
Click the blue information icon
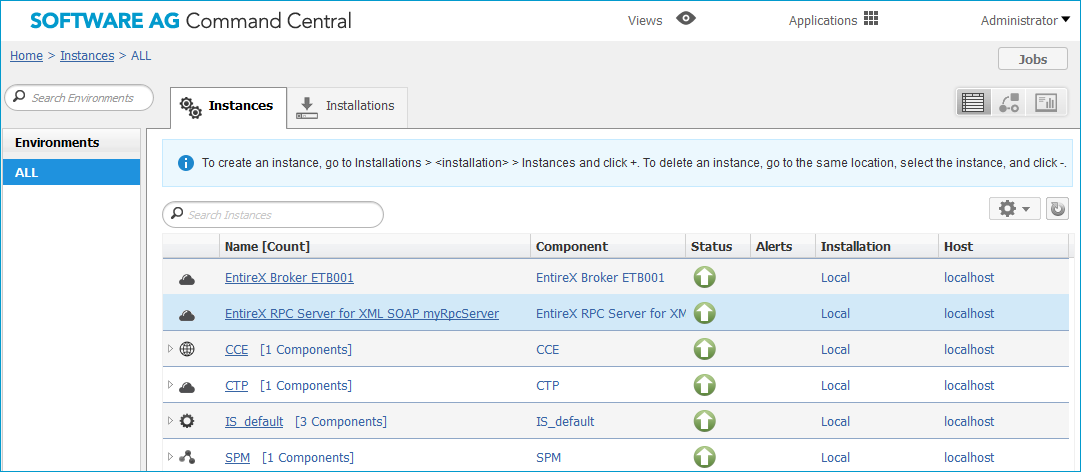pyautogui.click(x=185, y=163)
